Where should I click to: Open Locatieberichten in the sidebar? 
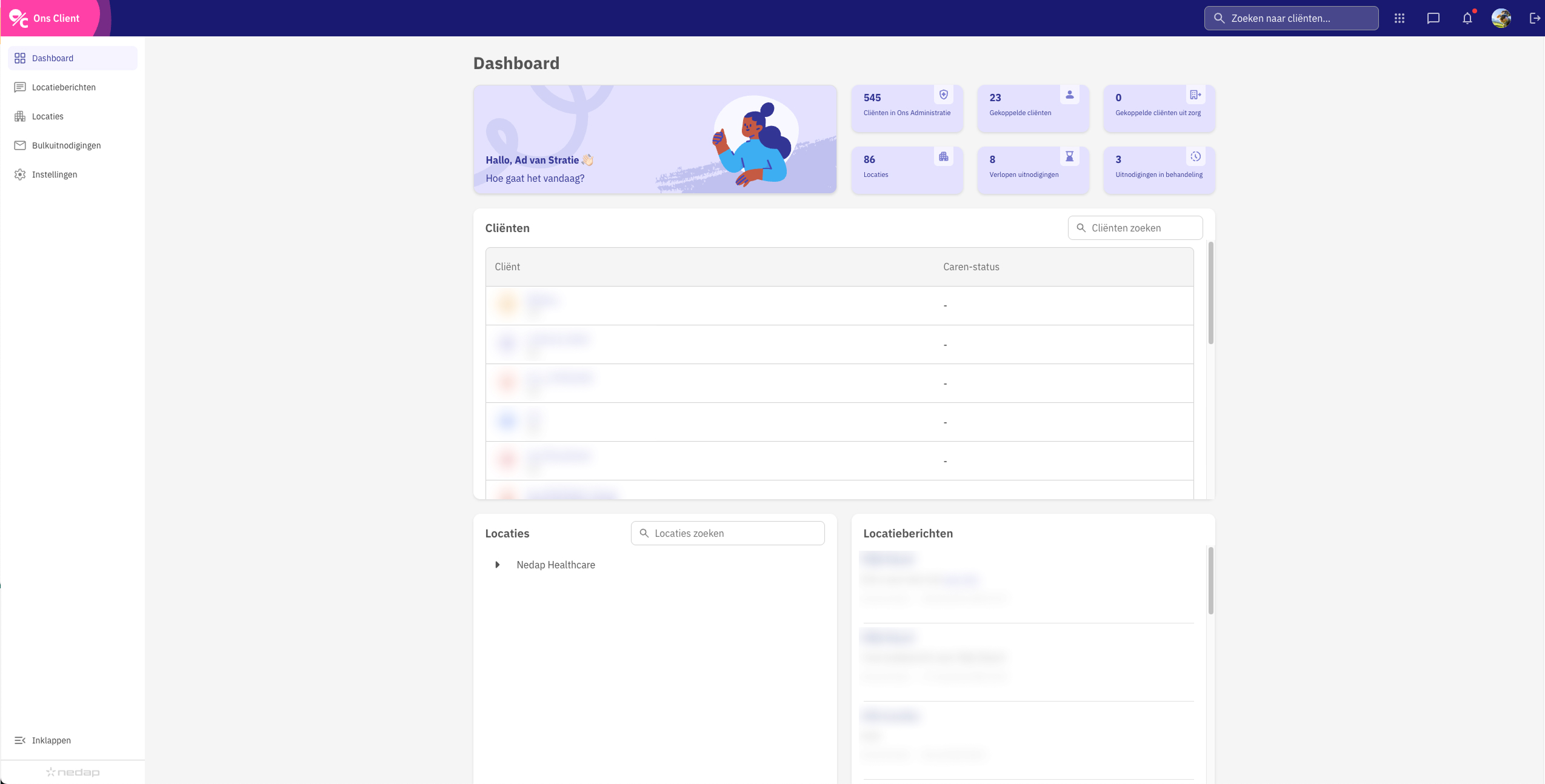pos(73,87)
